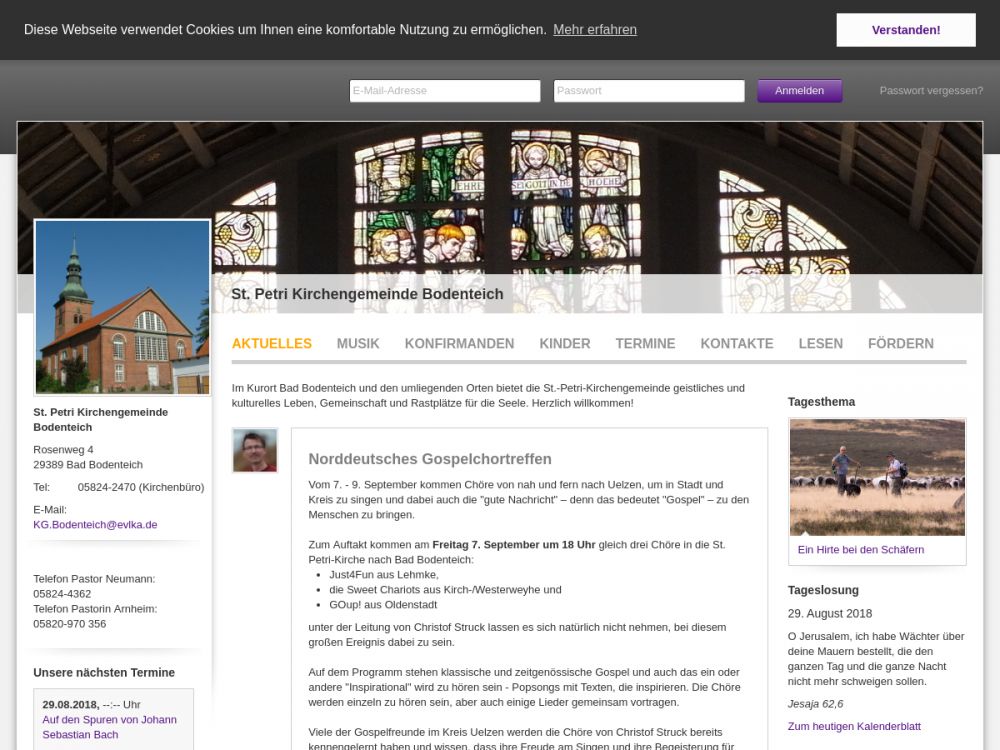The width and height of the screenshot is (1000, 750).
Task: Open the Johann Sebastian Bach event link
Action: (109, 727)
